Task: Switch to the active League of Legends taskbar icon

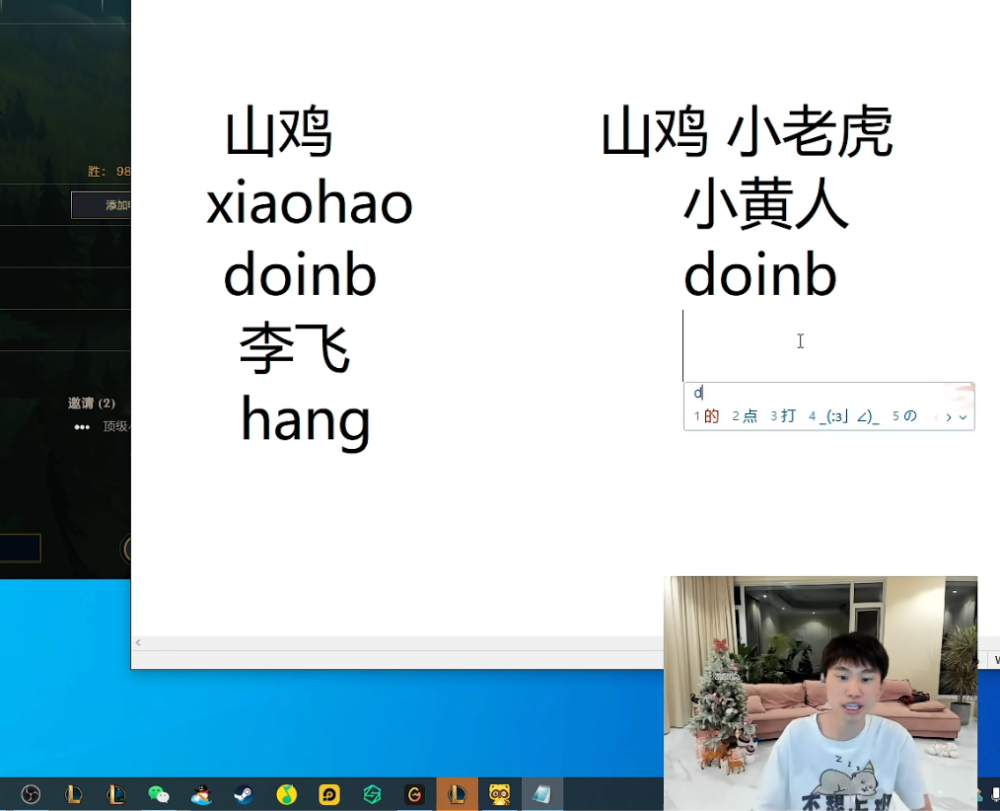Action: click(457, 795)
